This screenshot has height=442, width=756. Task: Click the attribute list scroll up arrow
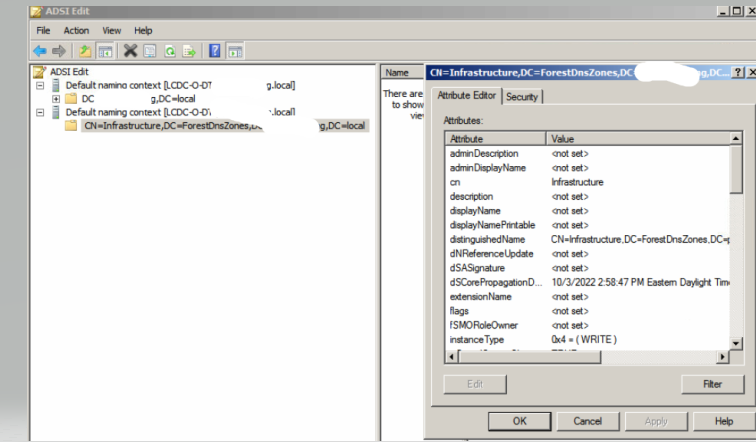click(x=736, y=139)
